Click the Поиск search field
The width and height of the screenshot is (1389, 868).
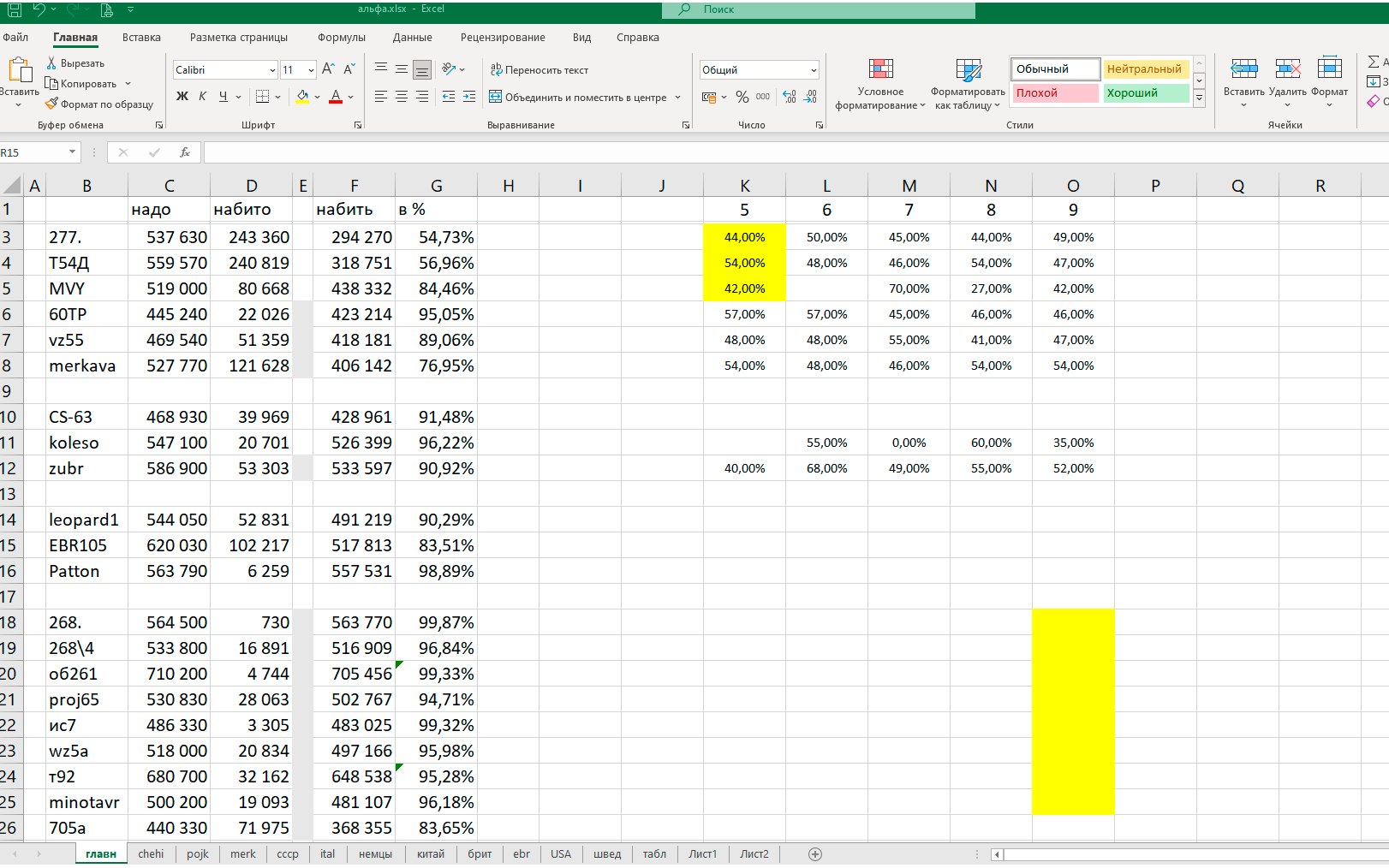[819, 9]
